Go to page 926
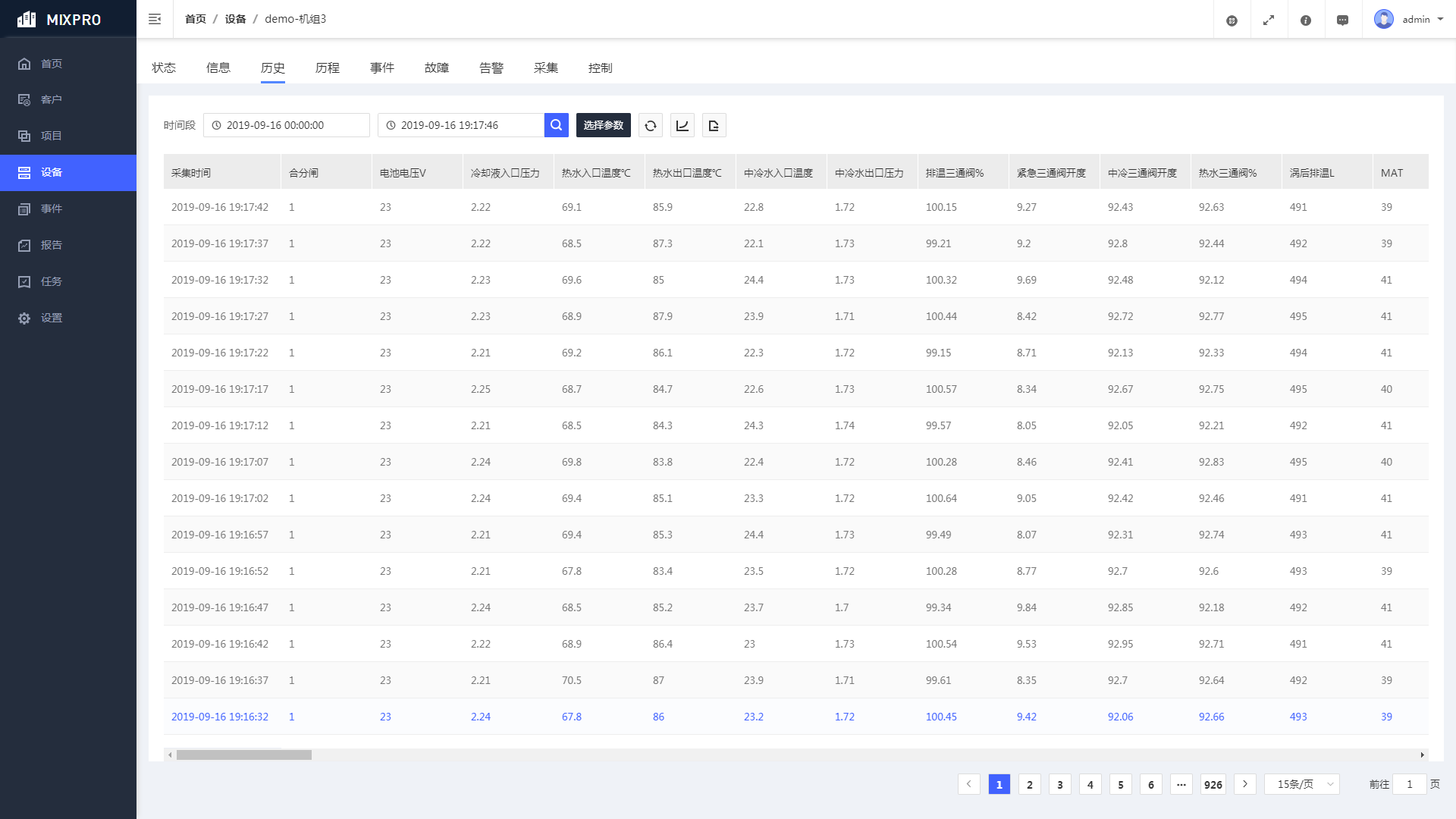This screenshot has width=1456, height=819. 1213,784
